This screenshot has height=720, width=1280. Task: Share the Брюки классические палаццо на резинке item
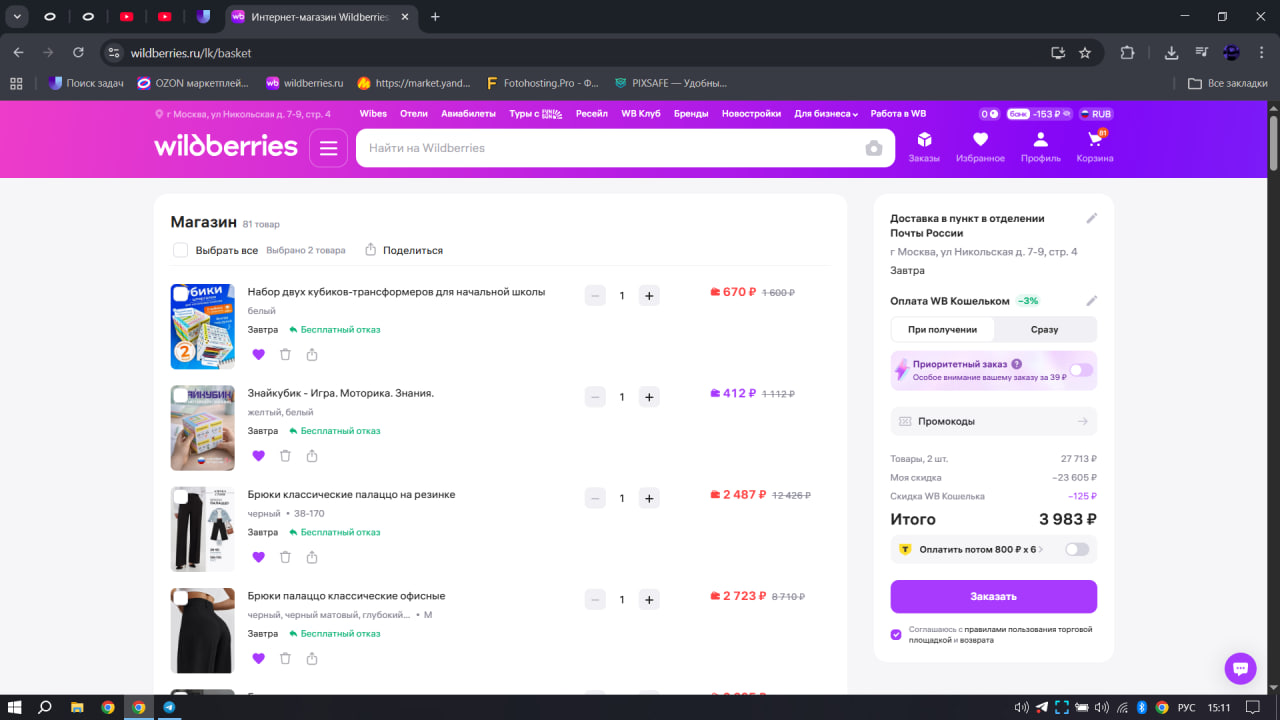312,557
